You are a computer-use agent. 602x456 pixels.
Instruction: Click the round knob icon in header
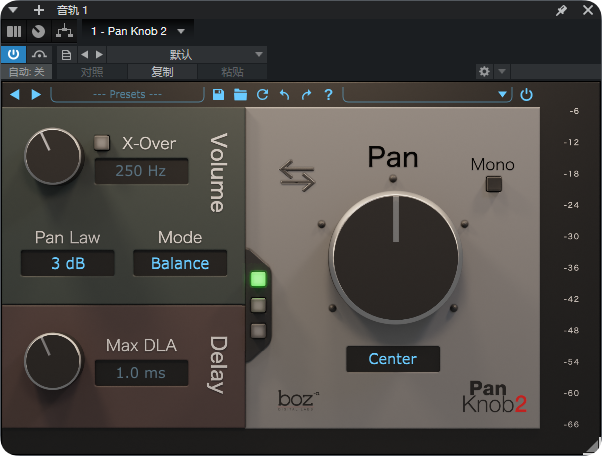pos(38,31)
